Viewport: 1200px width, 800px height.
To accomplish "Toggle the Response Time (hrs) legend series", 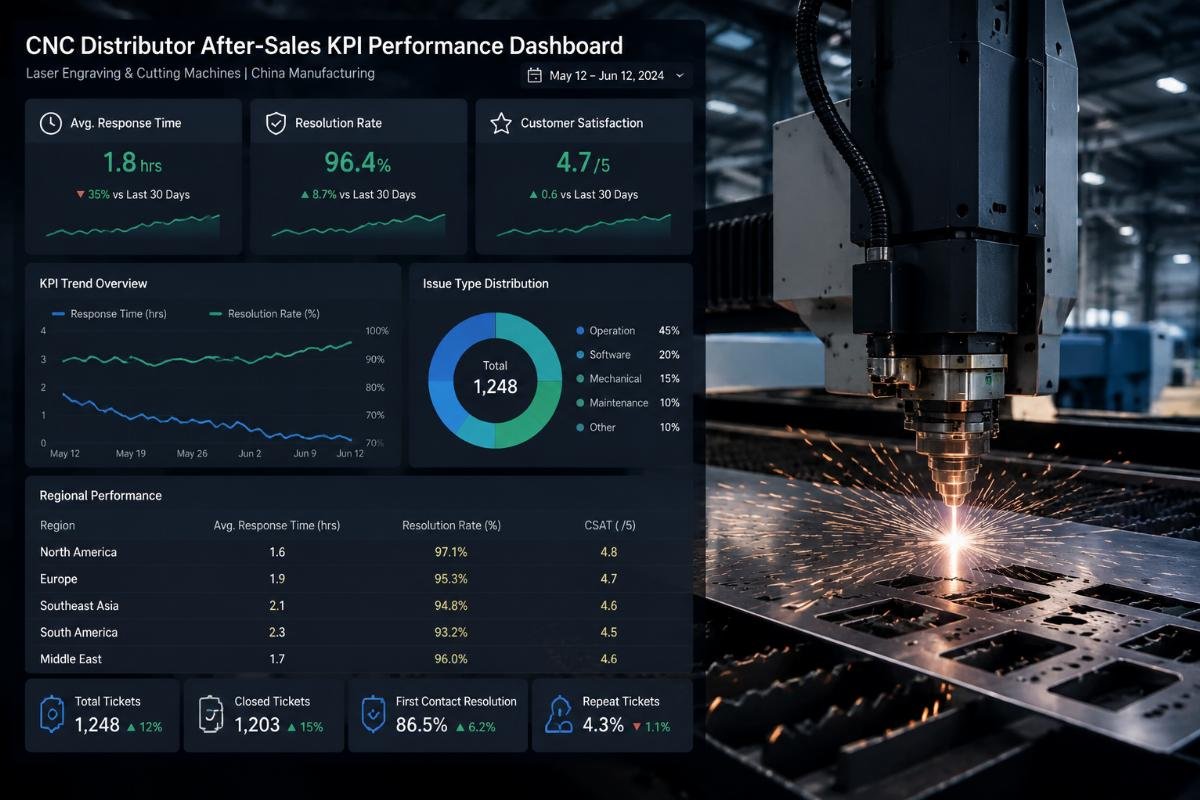I will 109,314.
